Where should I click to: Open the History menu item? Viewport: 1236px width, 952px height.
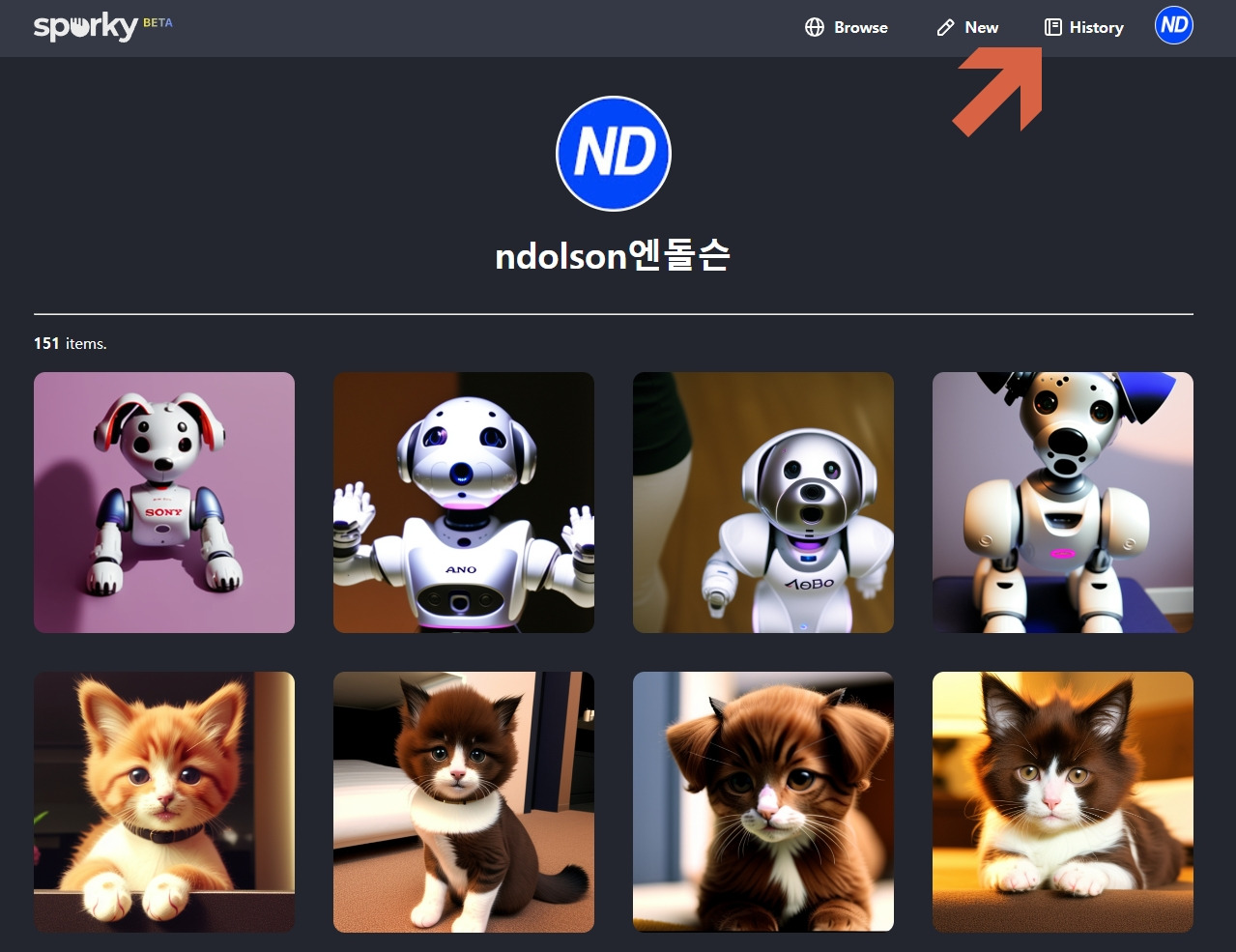coord(1084,27)
